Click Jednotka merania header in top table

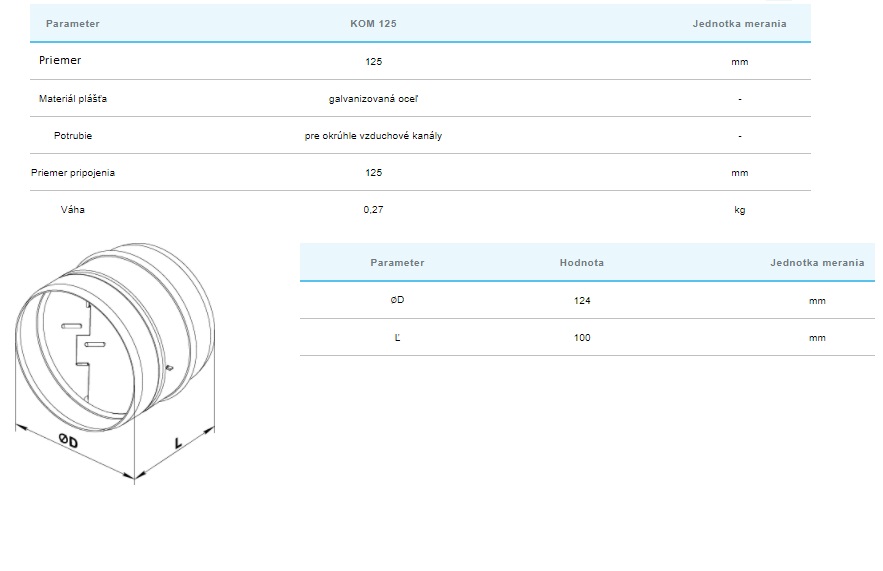click(x=739, y=23)
